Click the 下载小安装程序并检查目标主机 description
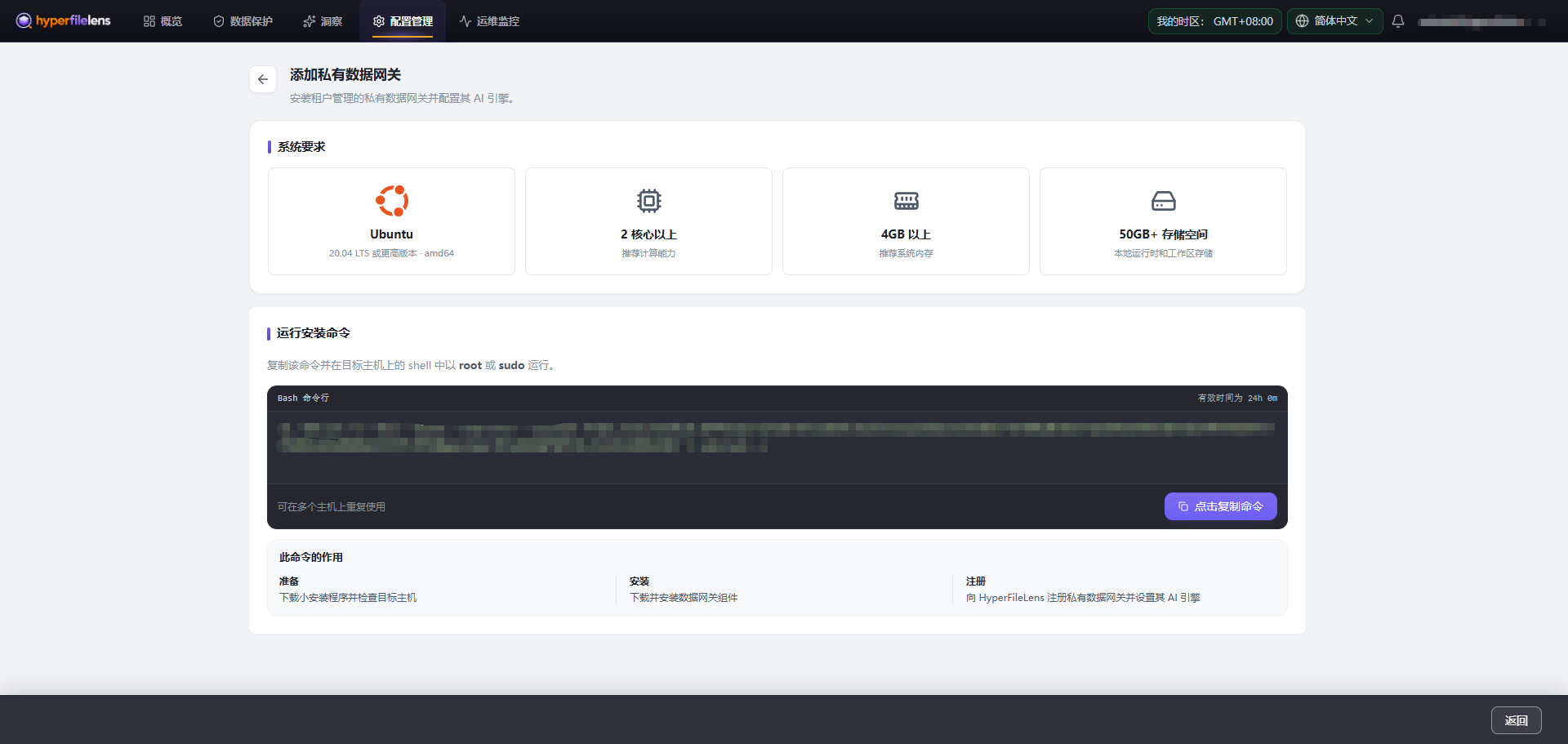Screen dimensions: 1568x744 pyautogui.click(x=348, y=598)
